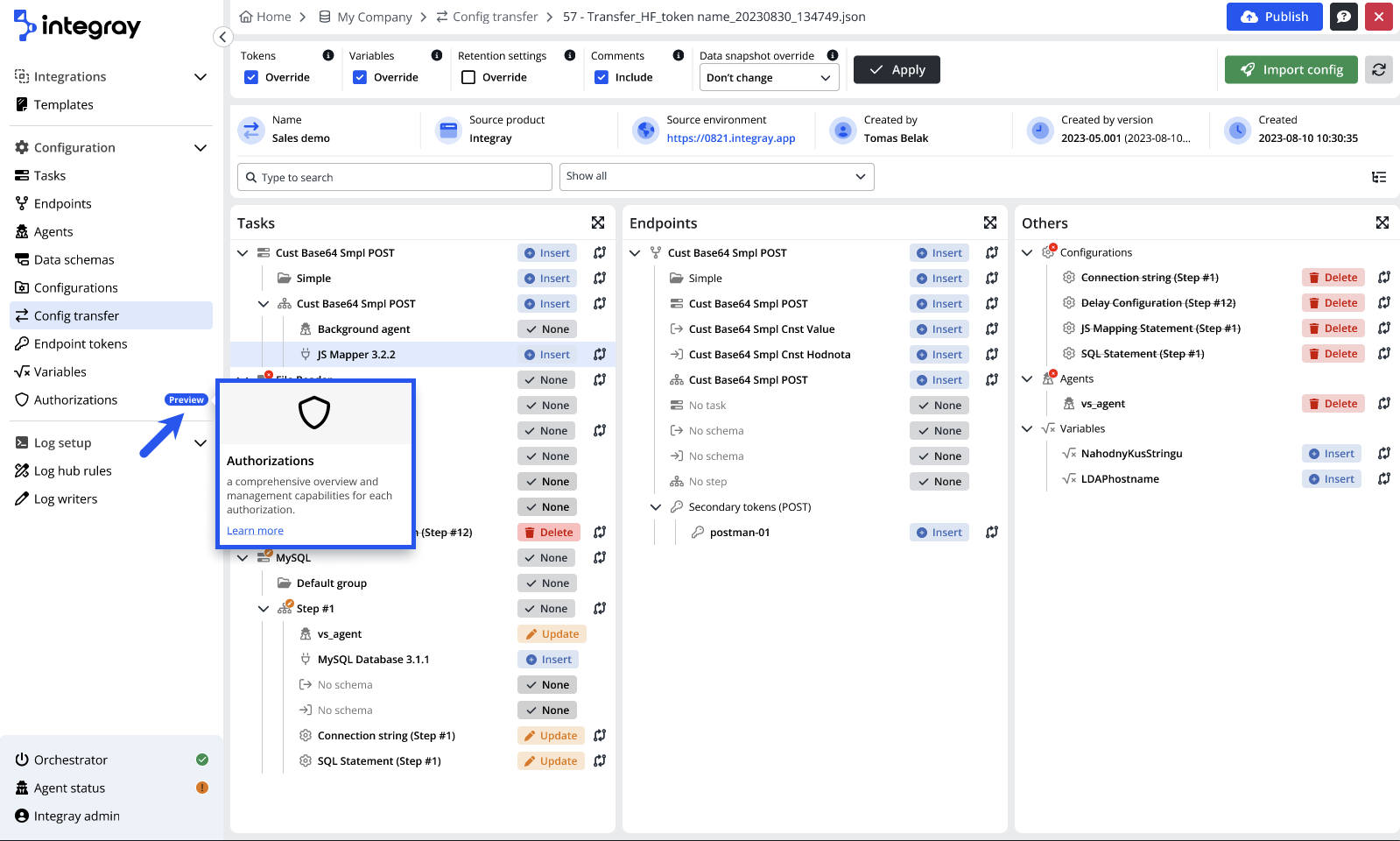Follow the Learn more link in Authorizations popup
Image resolution: width=1400 pixels, height=841 pixels.
pos(255,531)
